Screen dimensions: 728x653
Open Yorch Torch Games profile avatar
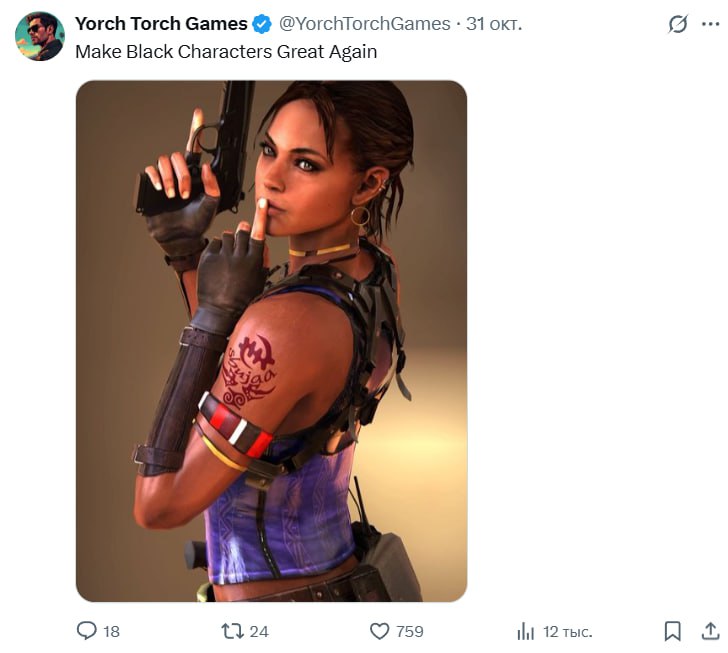pos(40,36)
